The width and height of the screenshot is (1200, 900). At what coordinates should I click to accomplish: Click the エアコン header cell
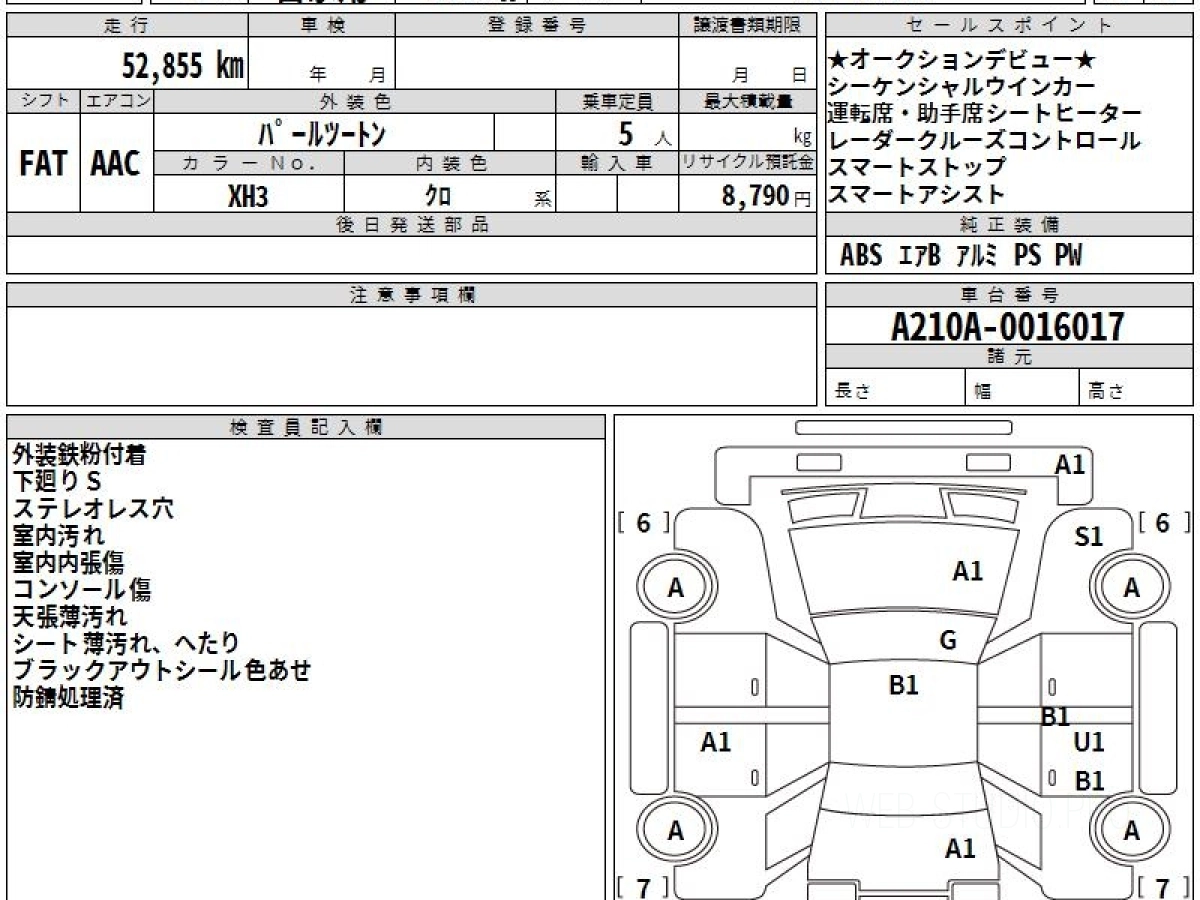117,101
